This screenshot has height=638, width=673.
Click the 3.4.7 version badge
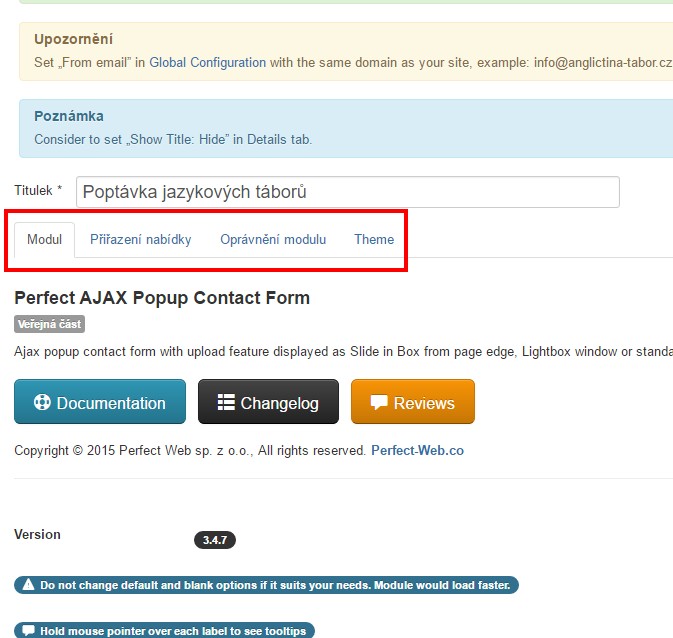(x=214, y=540)
